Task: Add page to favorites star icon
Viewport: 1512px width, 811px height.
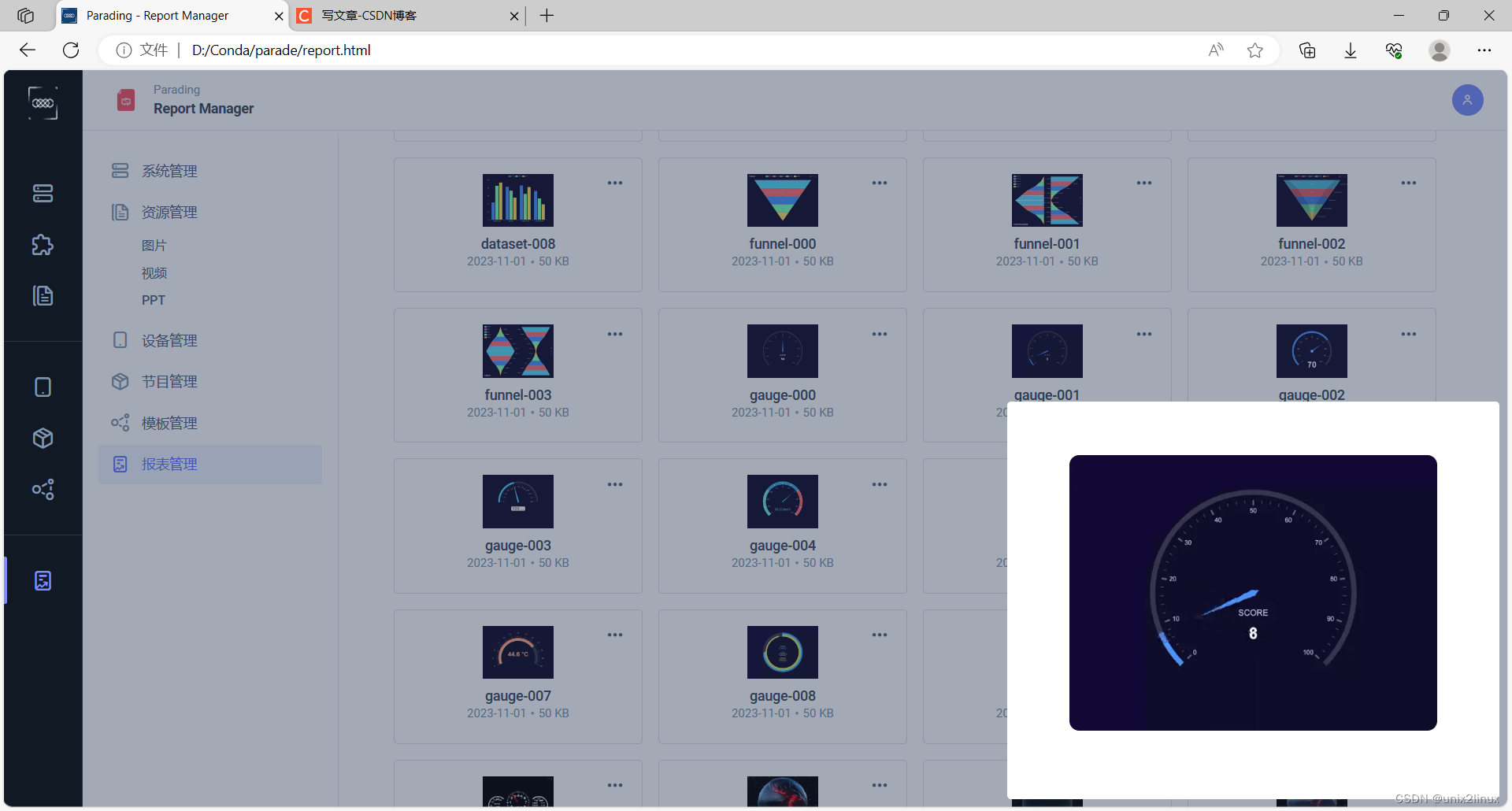Action: (x=1255, y=50)
